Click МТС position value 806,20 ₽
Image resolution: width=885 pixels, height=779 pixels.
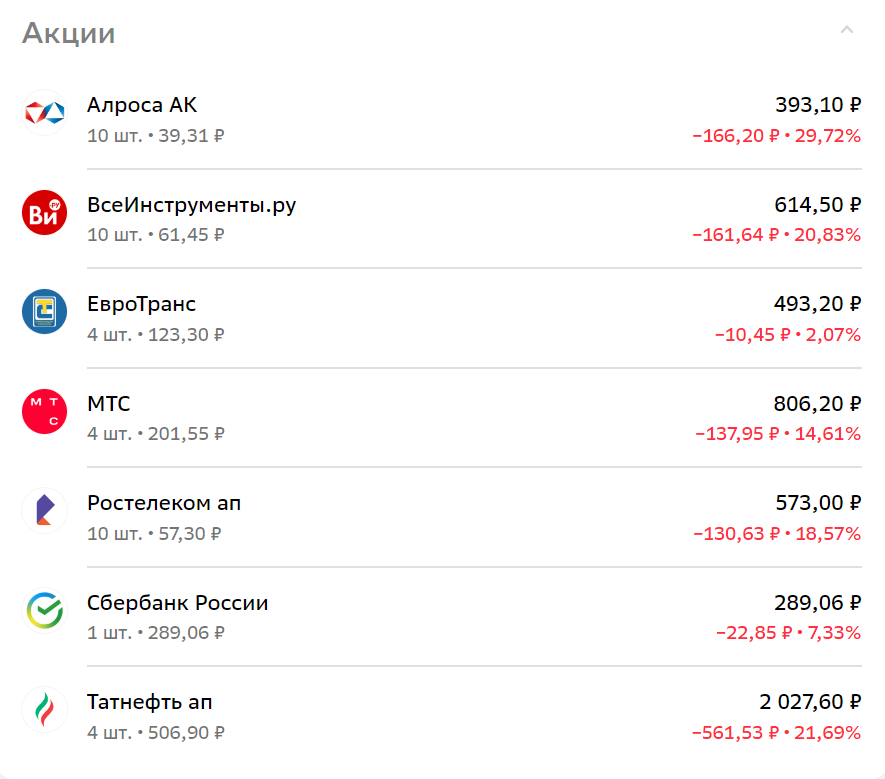pyautogui.click(x=817, y=404)
